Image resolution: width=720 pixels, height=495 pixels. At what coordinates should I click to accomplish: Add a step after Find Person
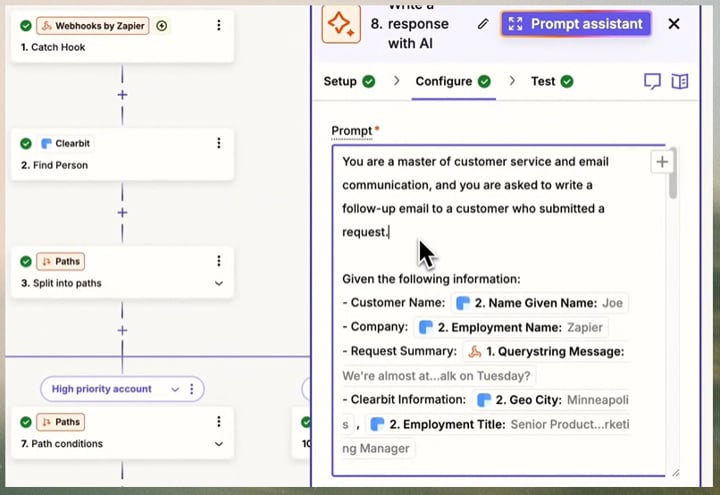tap(122, 213)
